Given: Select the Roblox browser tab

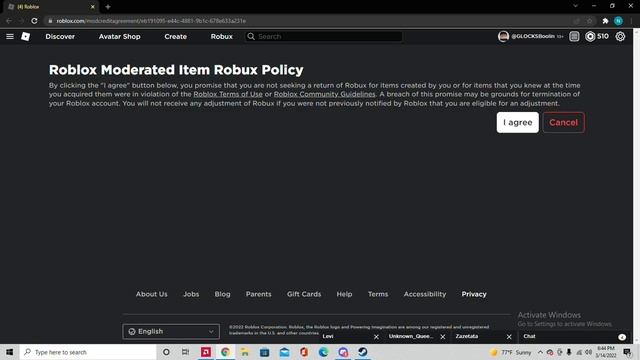Looking at the screenshot, I should click(x=50, y=7).
